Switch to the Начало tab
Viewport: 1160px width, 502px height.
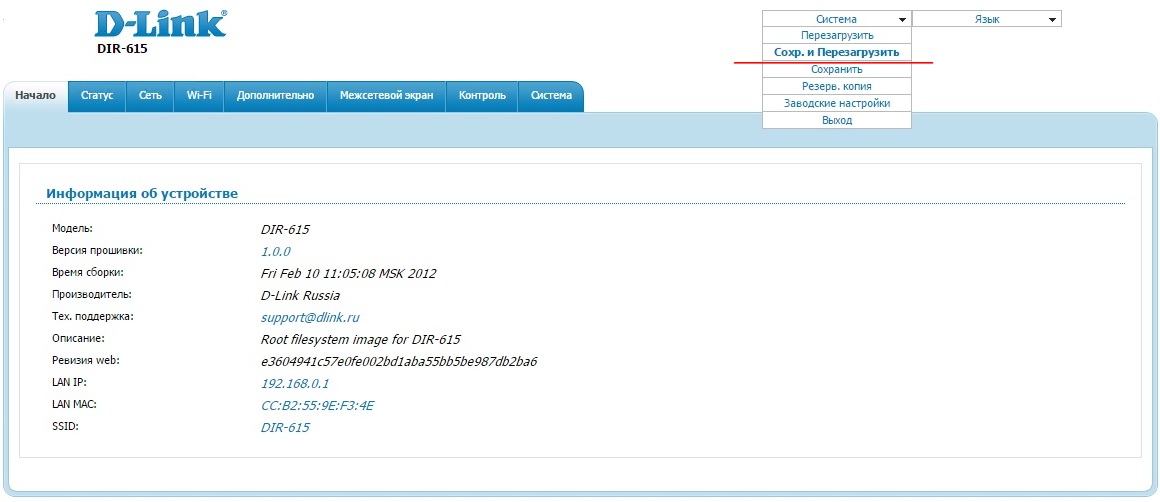click(x=36, y=96)
